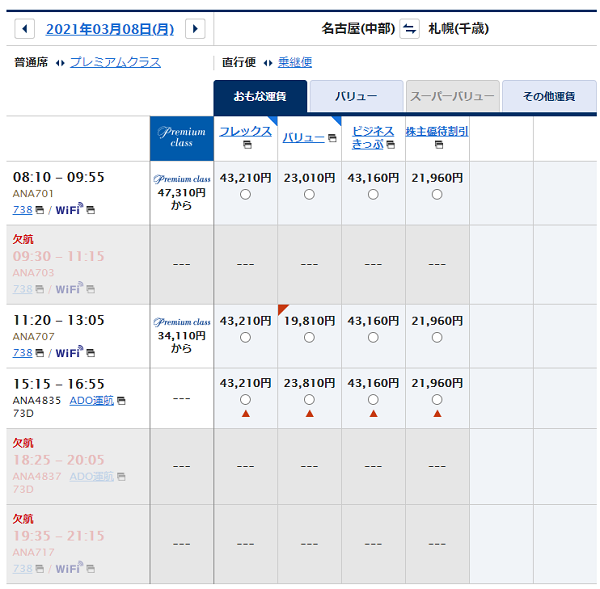Select 43,210円 flex fare for ANA707
Image resolution: width=600 pixels, height=589 pixels.
tap(245, 338)
